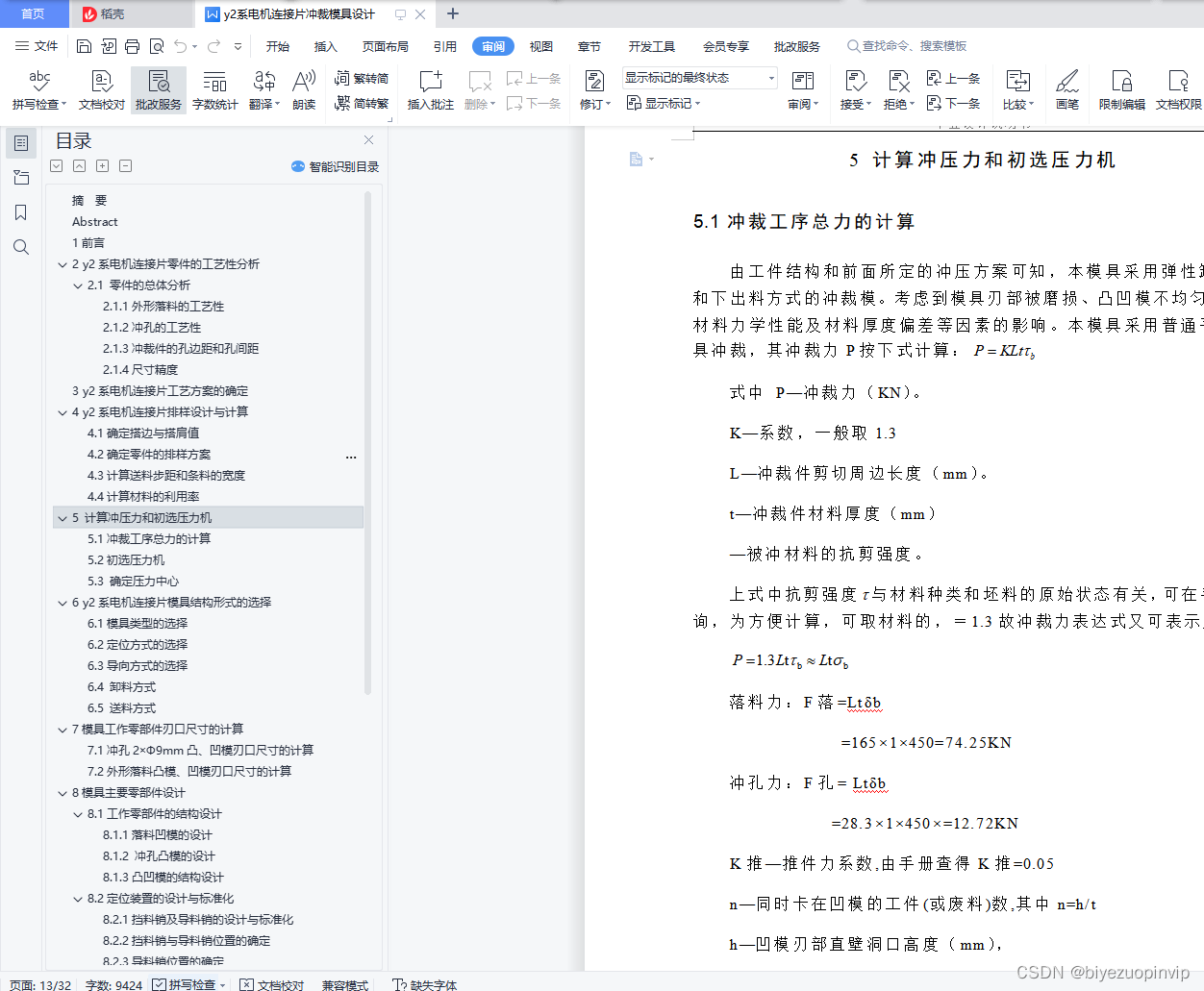Insert a comment with 插入批注
1204x991 pixels.
pos(430,89)
